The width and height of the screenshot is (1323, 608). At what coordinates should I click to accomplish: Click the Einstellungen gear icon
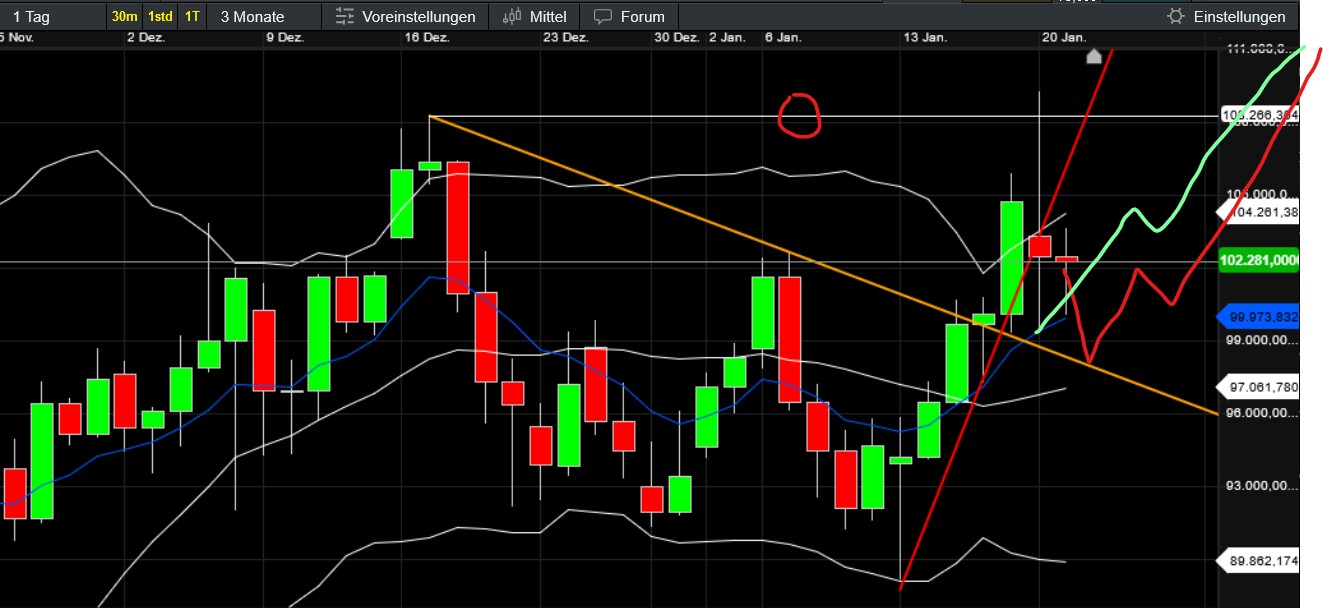1175,16
